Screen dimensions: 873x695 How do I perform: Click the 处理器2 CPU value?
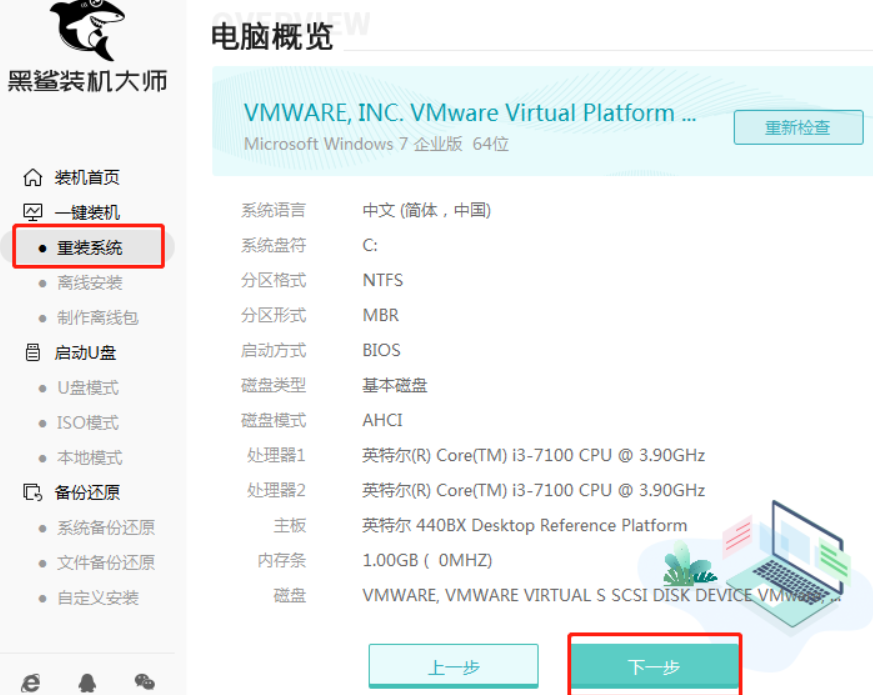point(533,491)
